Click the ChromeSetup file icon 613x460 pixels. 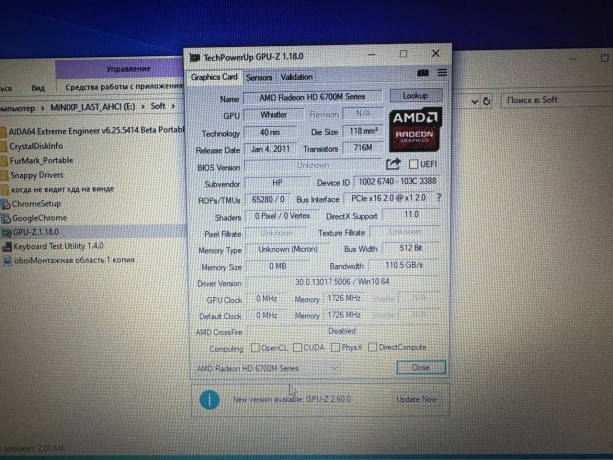click(5, 204)
